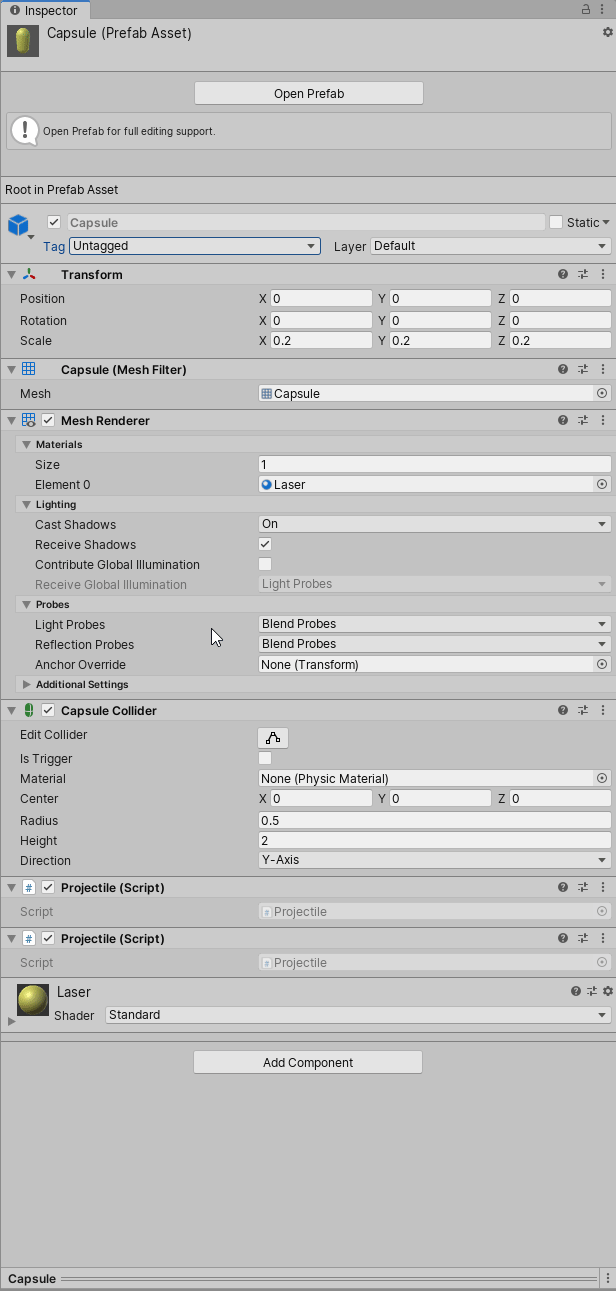Click the Laser material preview sphere
616x1291 pixels.
point(33,1000)
